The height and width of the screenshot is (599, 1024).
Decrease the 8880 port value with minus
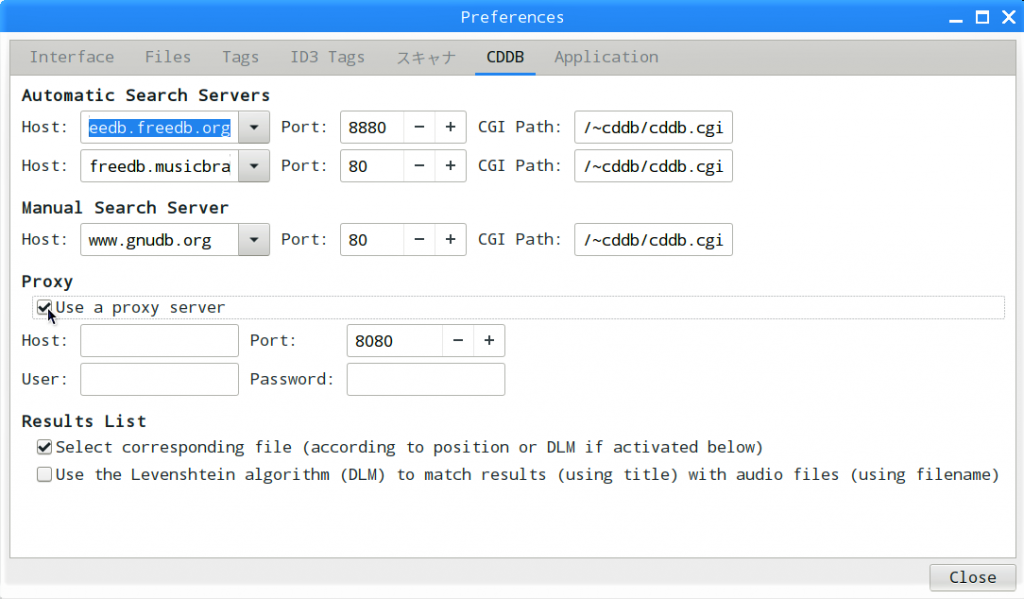(419, 127)
